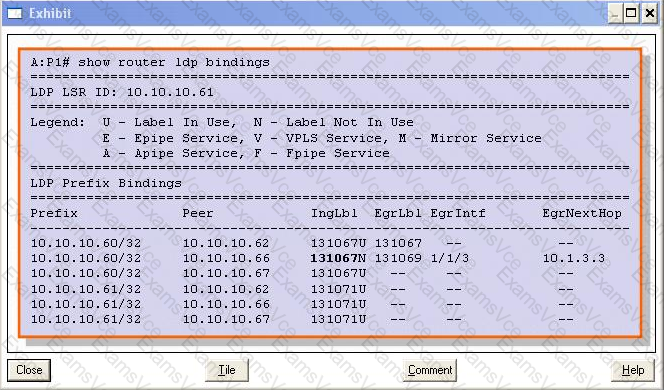Click peer 10.10.10.67 in last row

(x=226, y=319)
